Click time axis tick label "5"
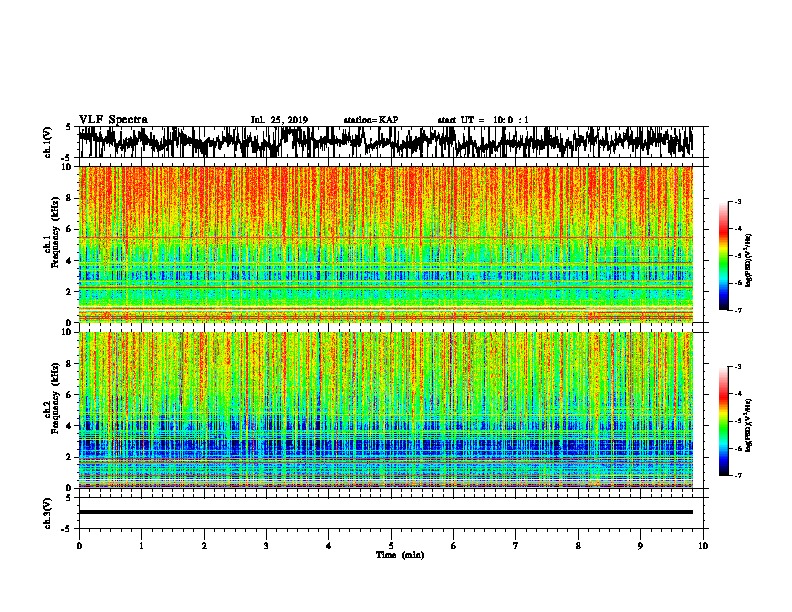792x612 pixels. point(391,546)
